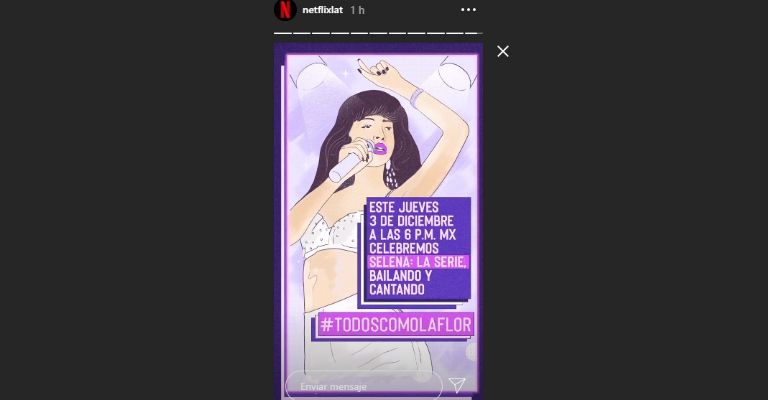Image resolution: width=768 pixels, height=400 pixels.
Task: Tap the singer's raised hand in artwork
Action: pyautogui.click(x=375, y=68)
